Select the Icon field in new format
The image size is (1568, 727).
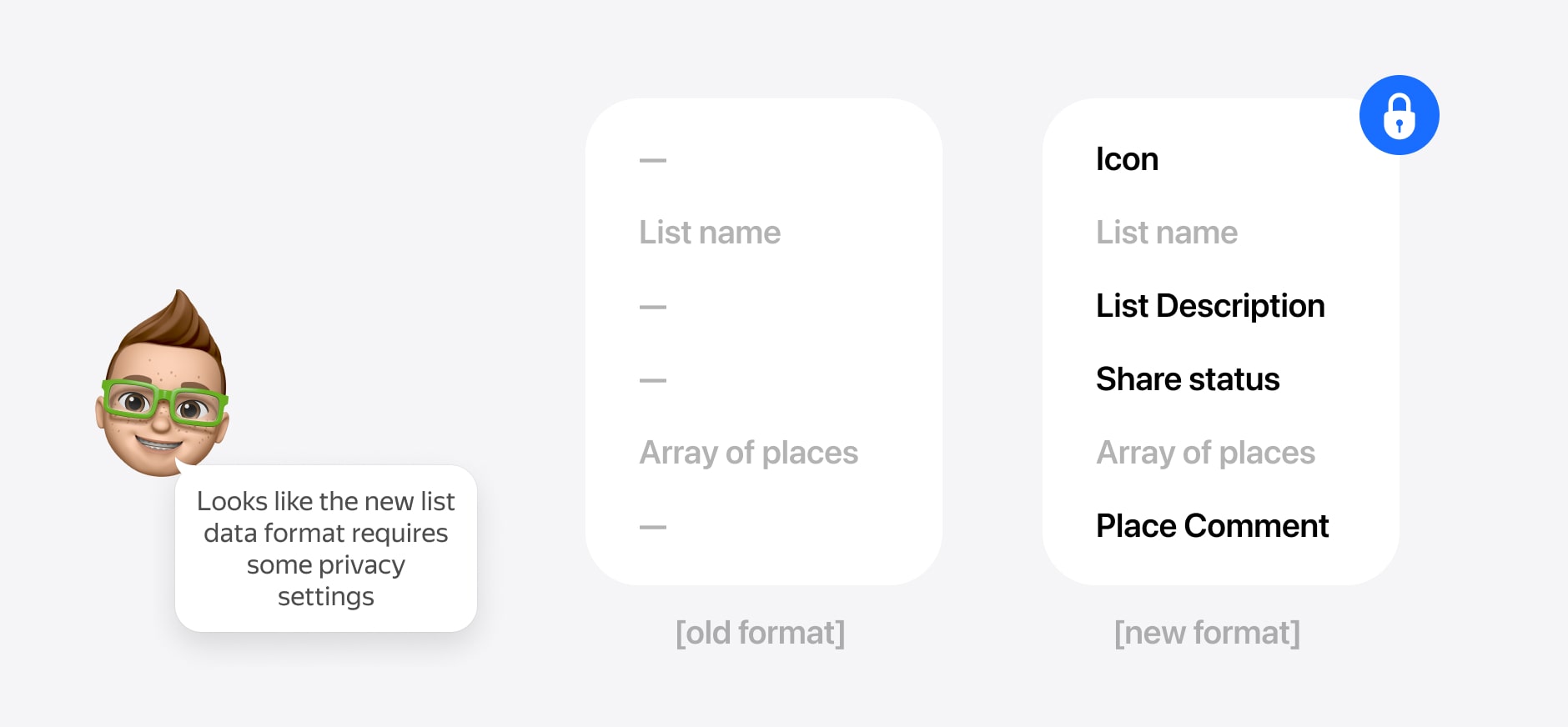point(1127,159)
